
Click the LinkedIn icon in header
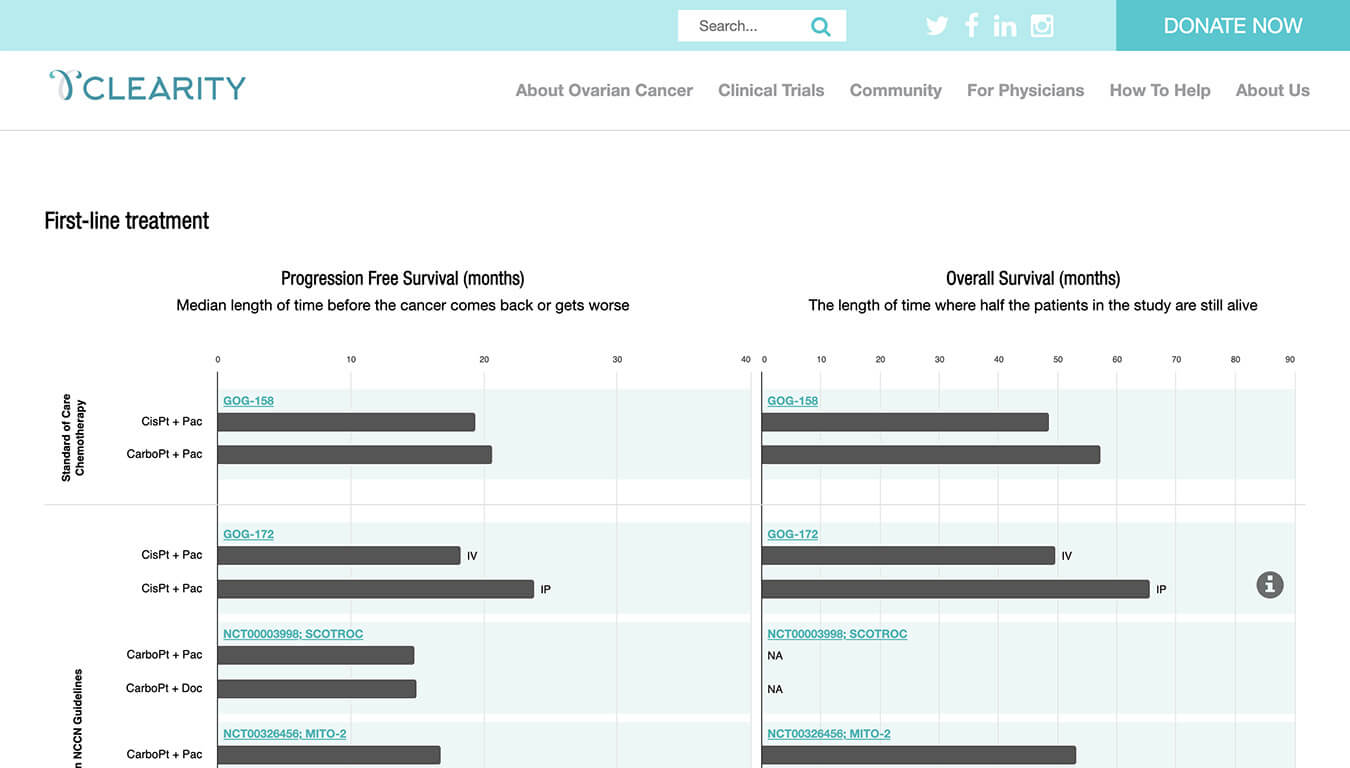tap(1005, 26)
